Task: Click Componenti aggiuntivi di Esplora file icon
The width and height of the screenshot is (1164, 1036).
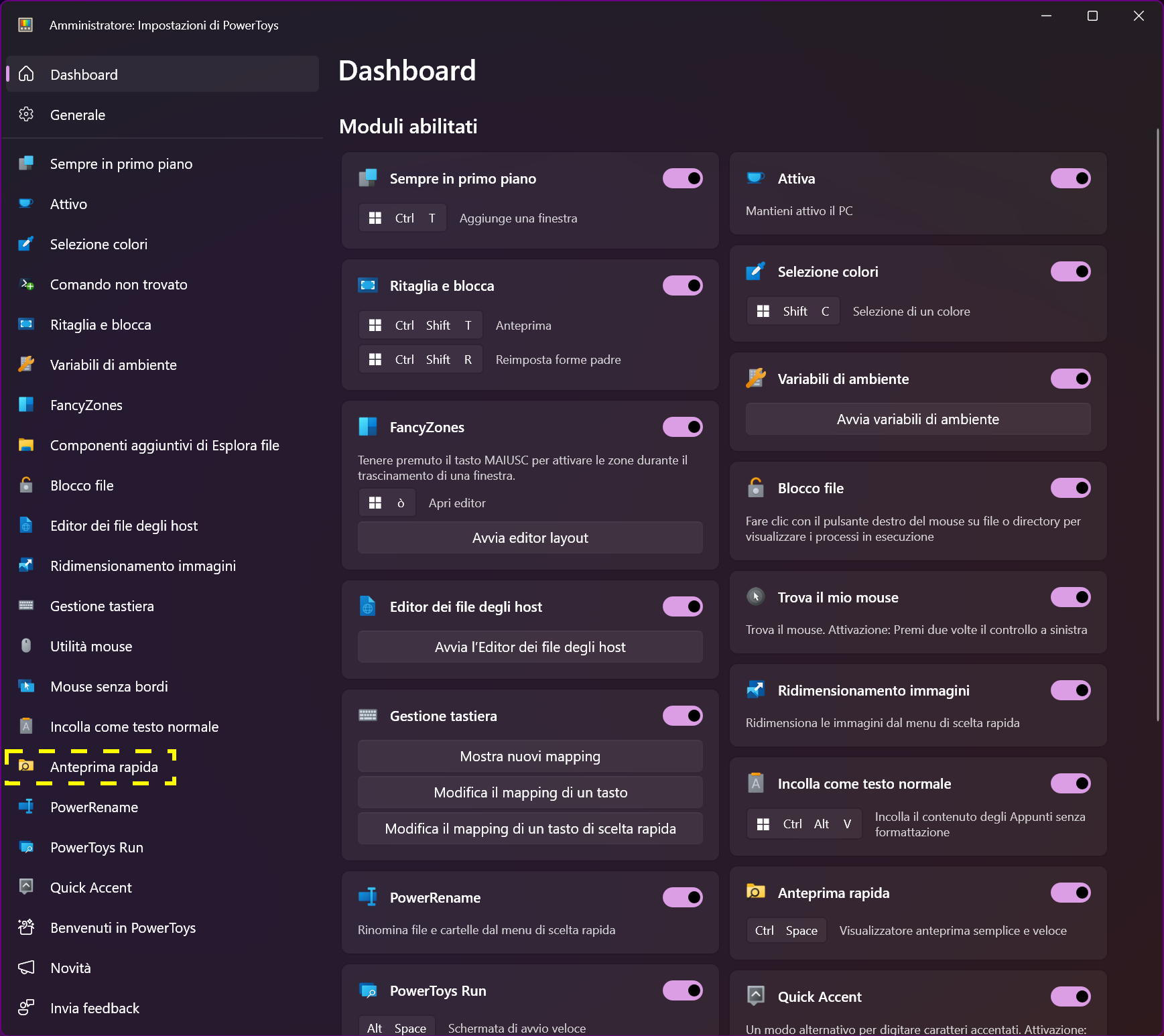Action: (26, 445)
